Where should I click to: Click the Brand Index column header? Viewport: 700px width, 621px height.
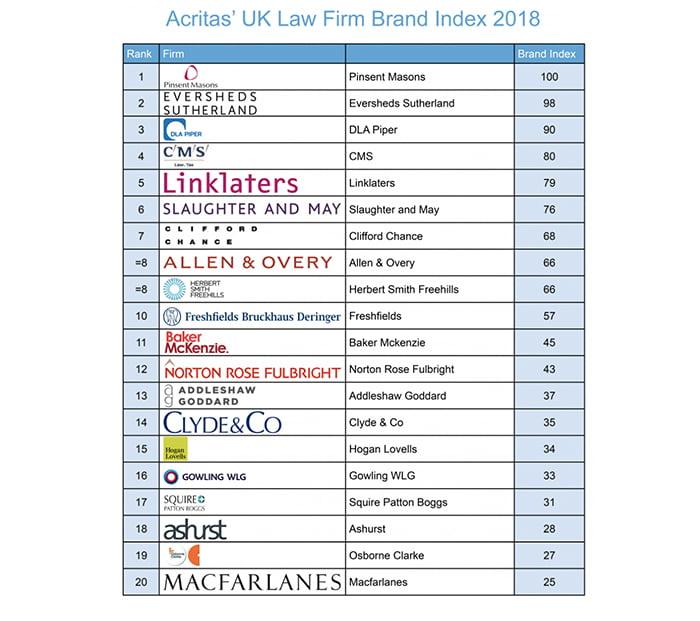click(x=546, y=54)
